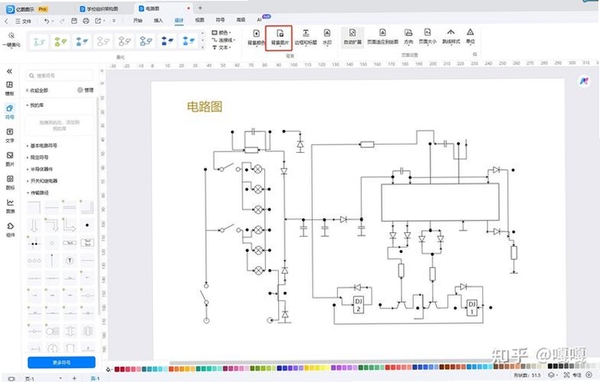The image size is (600, 382).
Task: Add a new page with bottom plus button
Action: point(74,378)
